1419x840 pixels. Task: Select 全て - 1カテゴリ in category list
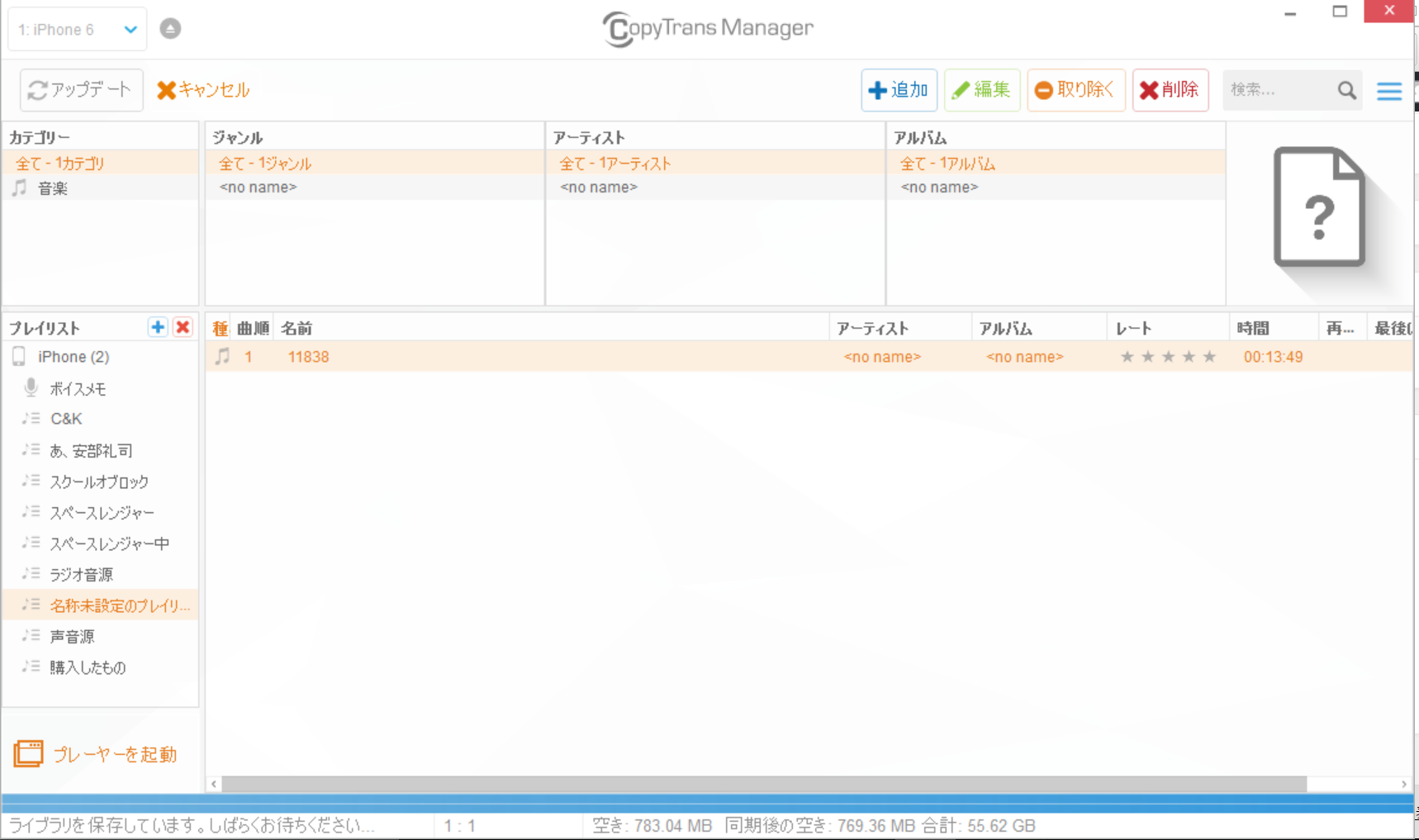pos(100,164)
